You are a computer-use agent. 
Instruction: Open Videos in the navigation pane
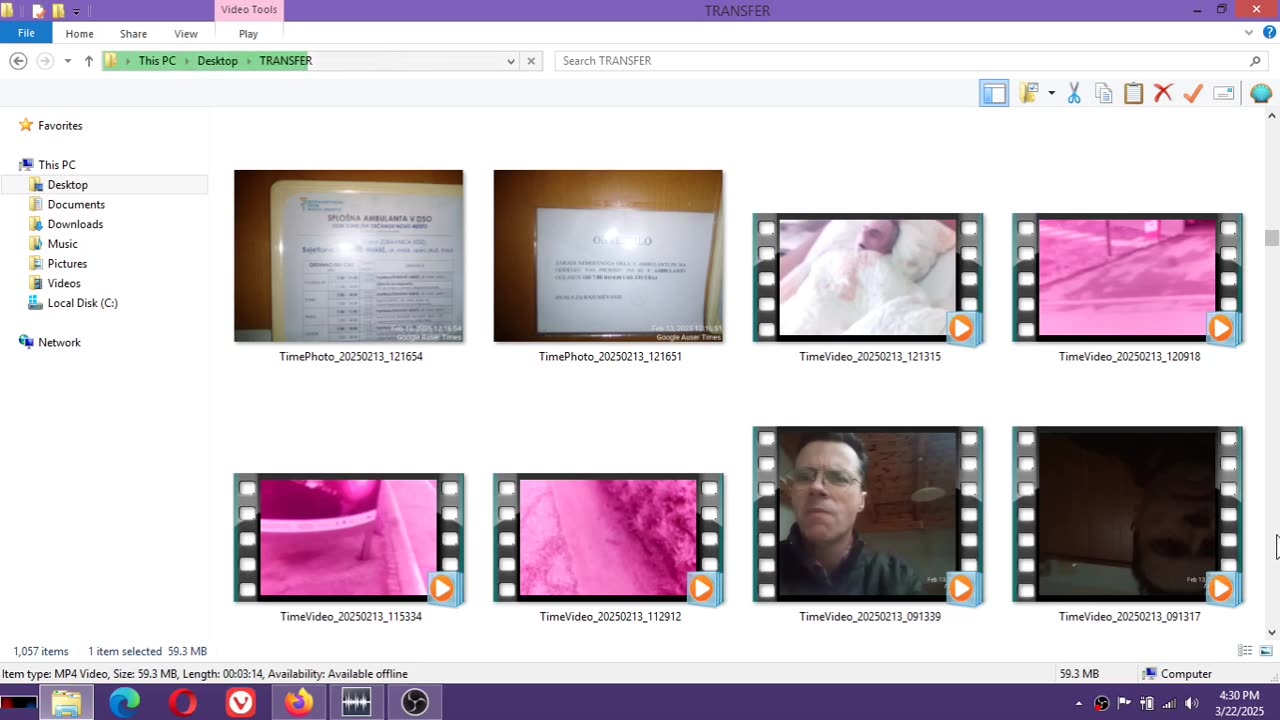tap(64, 284)
